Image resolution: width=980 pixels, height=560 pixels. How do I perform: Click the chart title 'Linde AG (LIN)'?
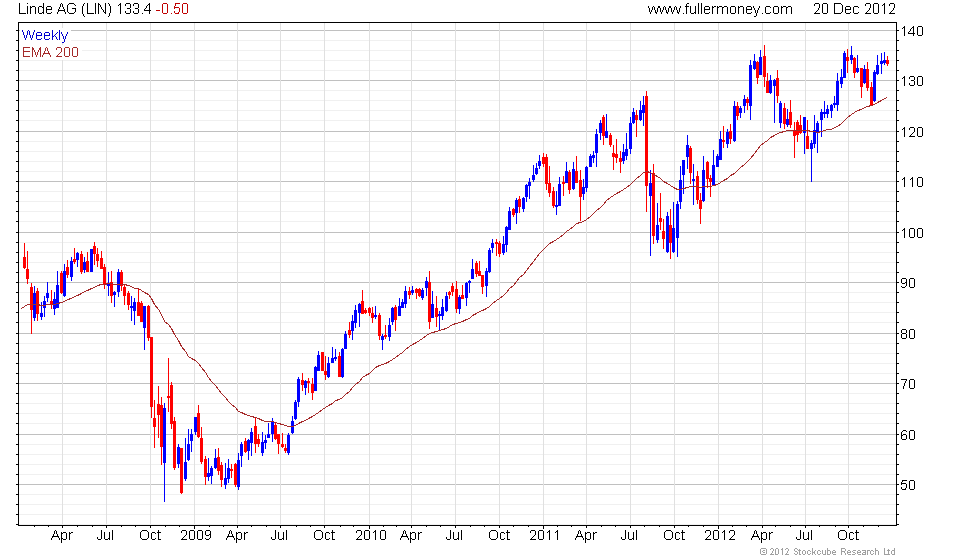[x=64, y=9]
